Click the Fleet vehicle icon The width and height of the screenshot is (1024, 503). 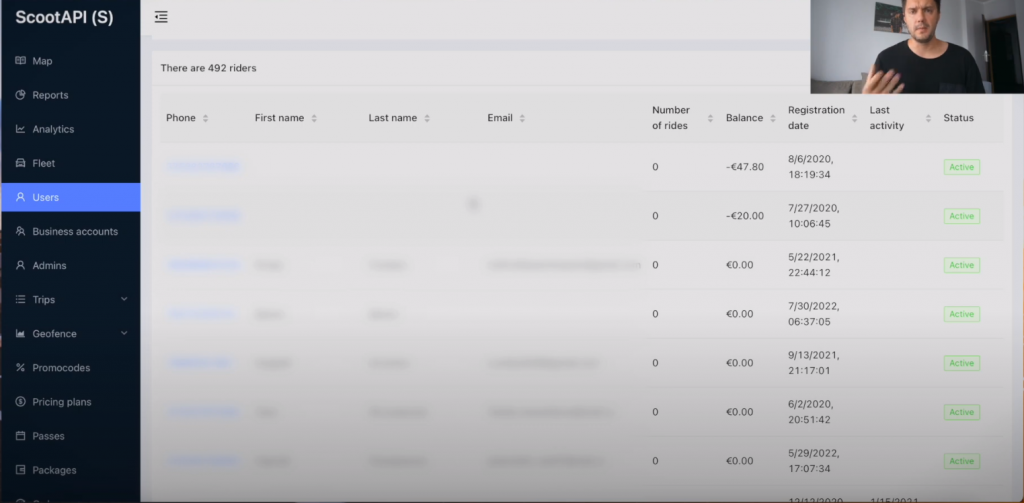coord(20,163)
